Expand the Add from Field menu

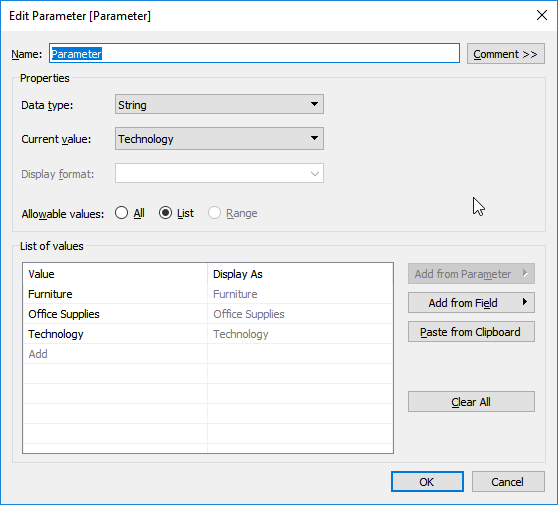point(471,303)
